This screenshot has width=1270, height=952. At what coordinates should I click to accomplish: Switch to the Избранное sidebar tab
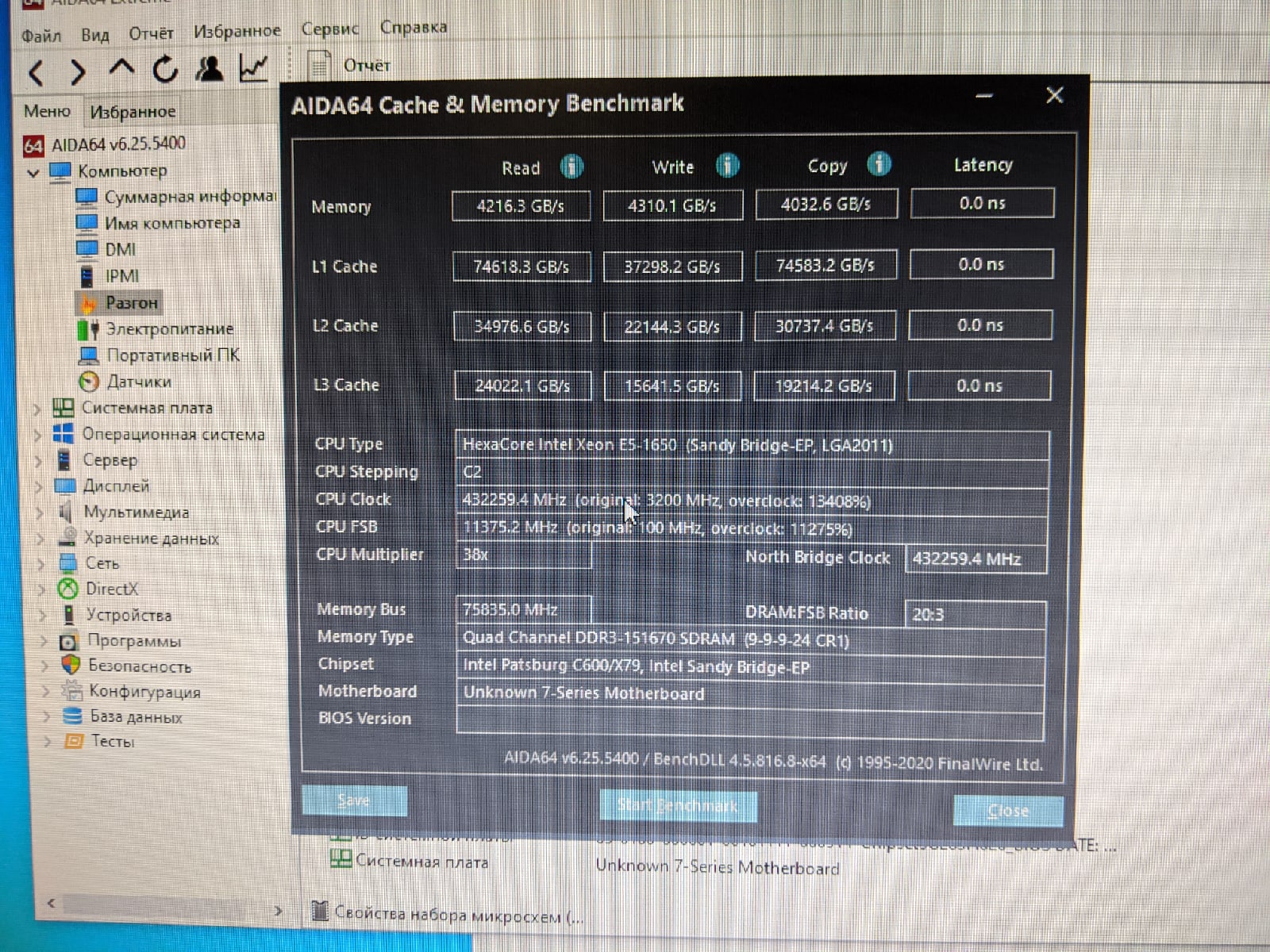133,112
